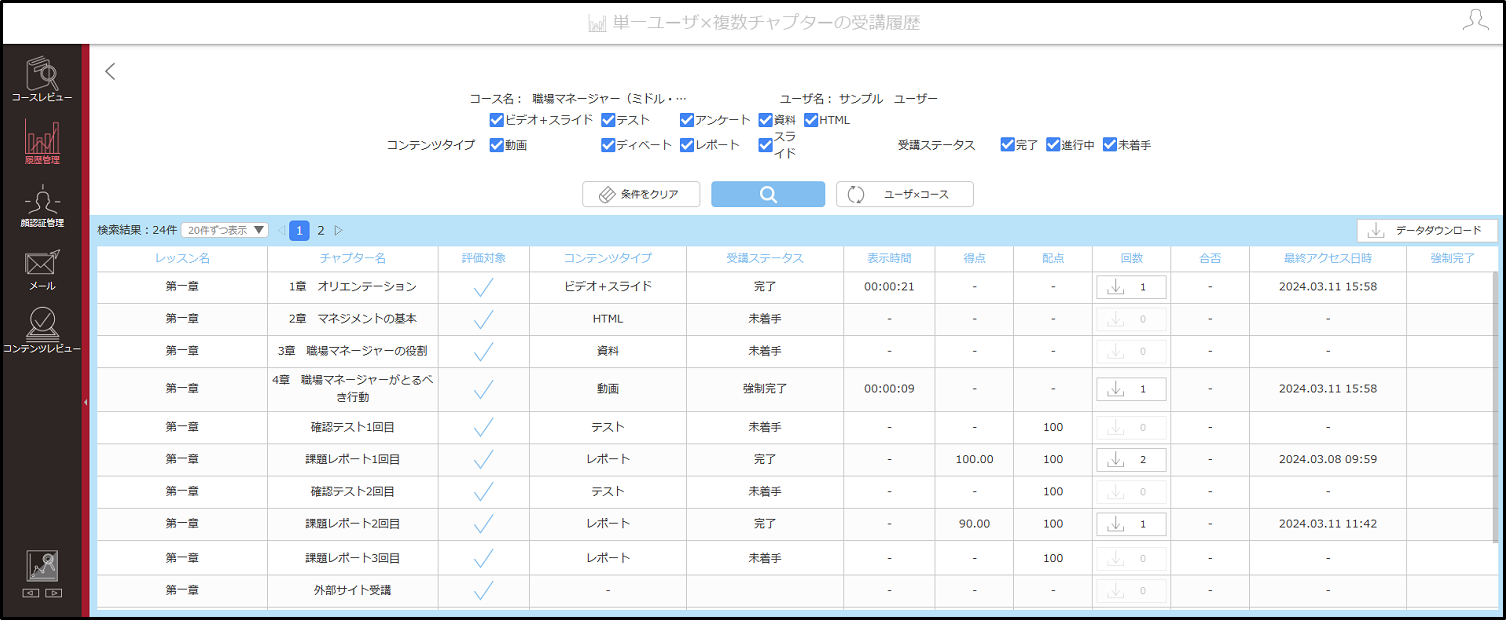Click the previous page arrow

click(x=281, y=230)
